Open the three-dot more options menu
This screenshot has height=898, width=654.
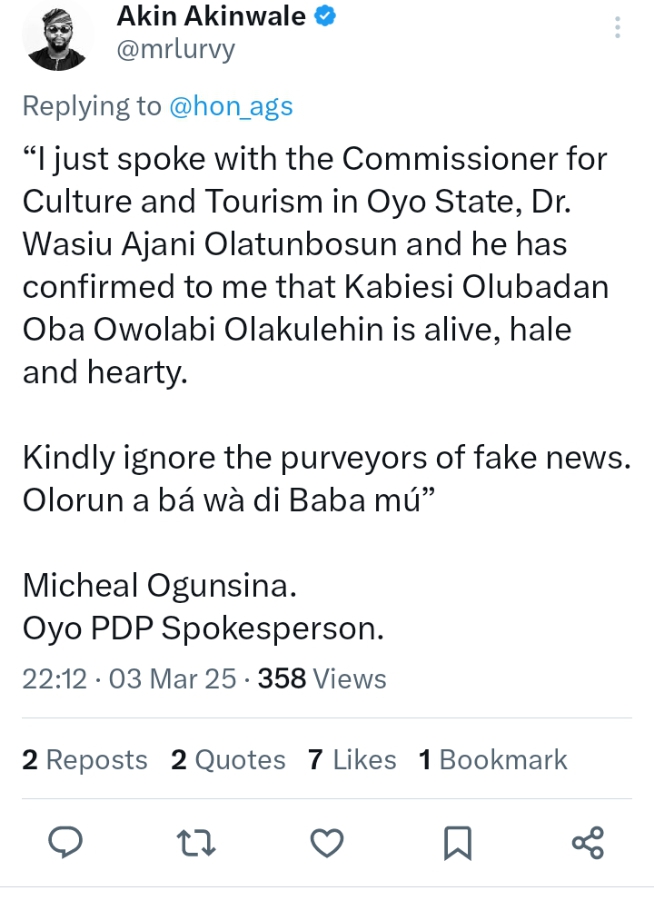619,26
